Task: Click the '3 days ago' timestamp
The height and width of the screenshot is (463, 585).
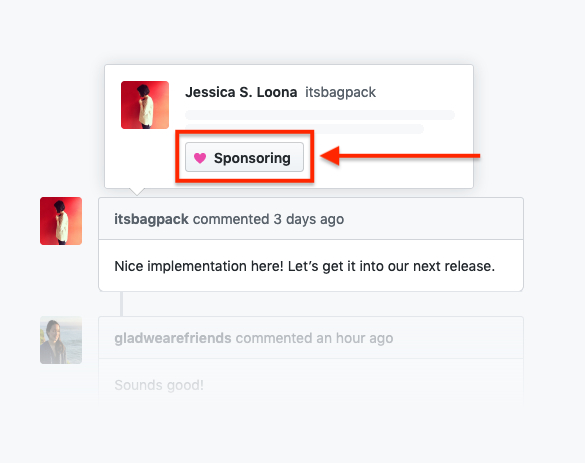Action: (309, 219)
